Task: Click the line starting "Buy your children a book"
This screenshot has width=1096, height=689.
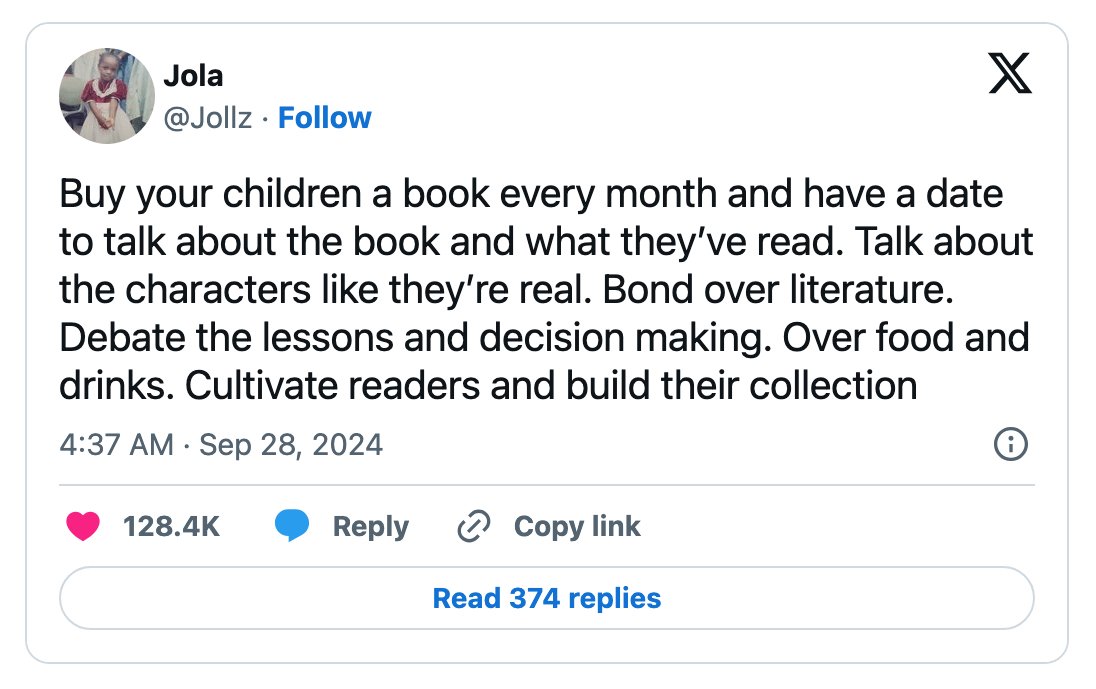Action: point(531,194)
